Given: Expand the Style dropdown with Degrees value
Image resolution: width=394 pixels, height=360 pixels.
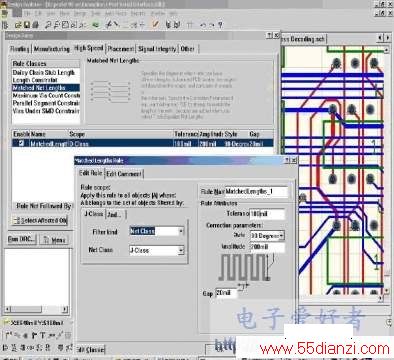Looking at the screenshot, I should click(x=282, y=236).
